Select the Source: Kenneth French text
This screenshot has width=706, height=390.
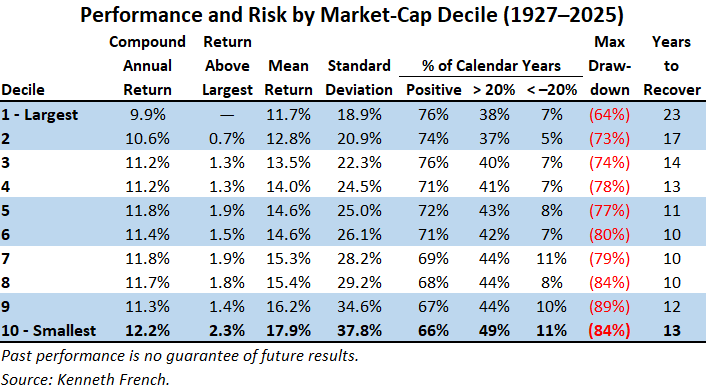(x=86, y=379)
